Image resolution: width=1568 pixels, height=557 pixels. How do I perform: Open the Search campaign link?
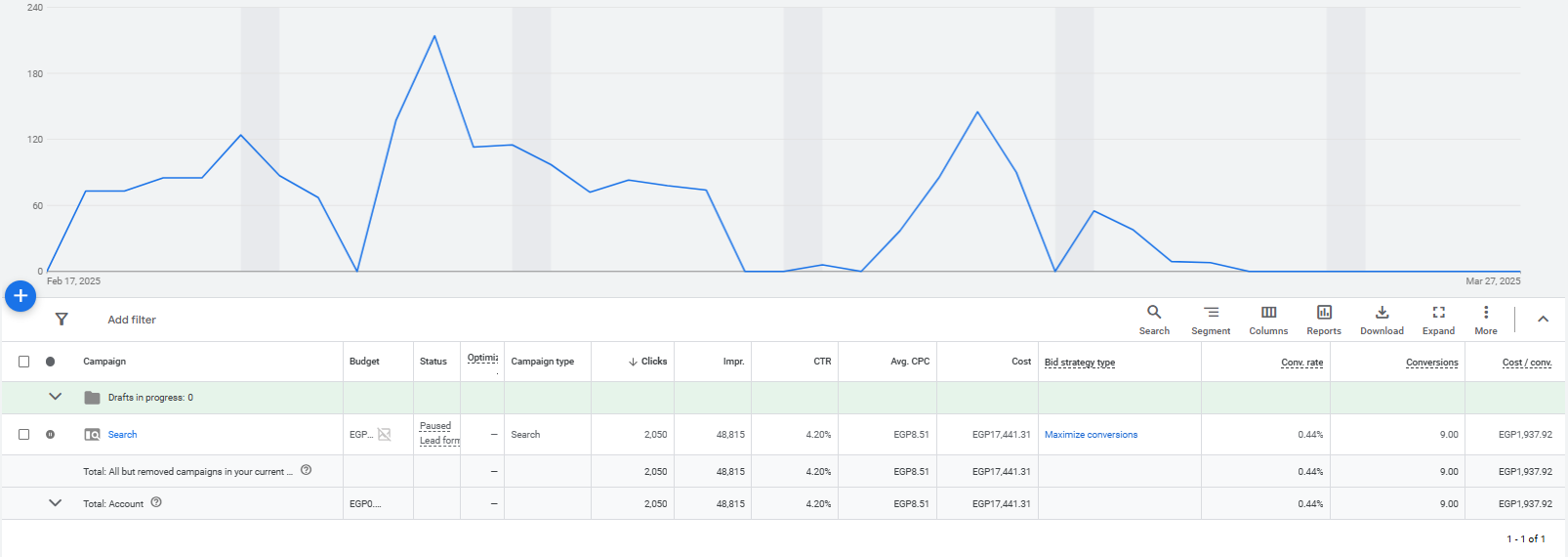(x=122, y=435)
